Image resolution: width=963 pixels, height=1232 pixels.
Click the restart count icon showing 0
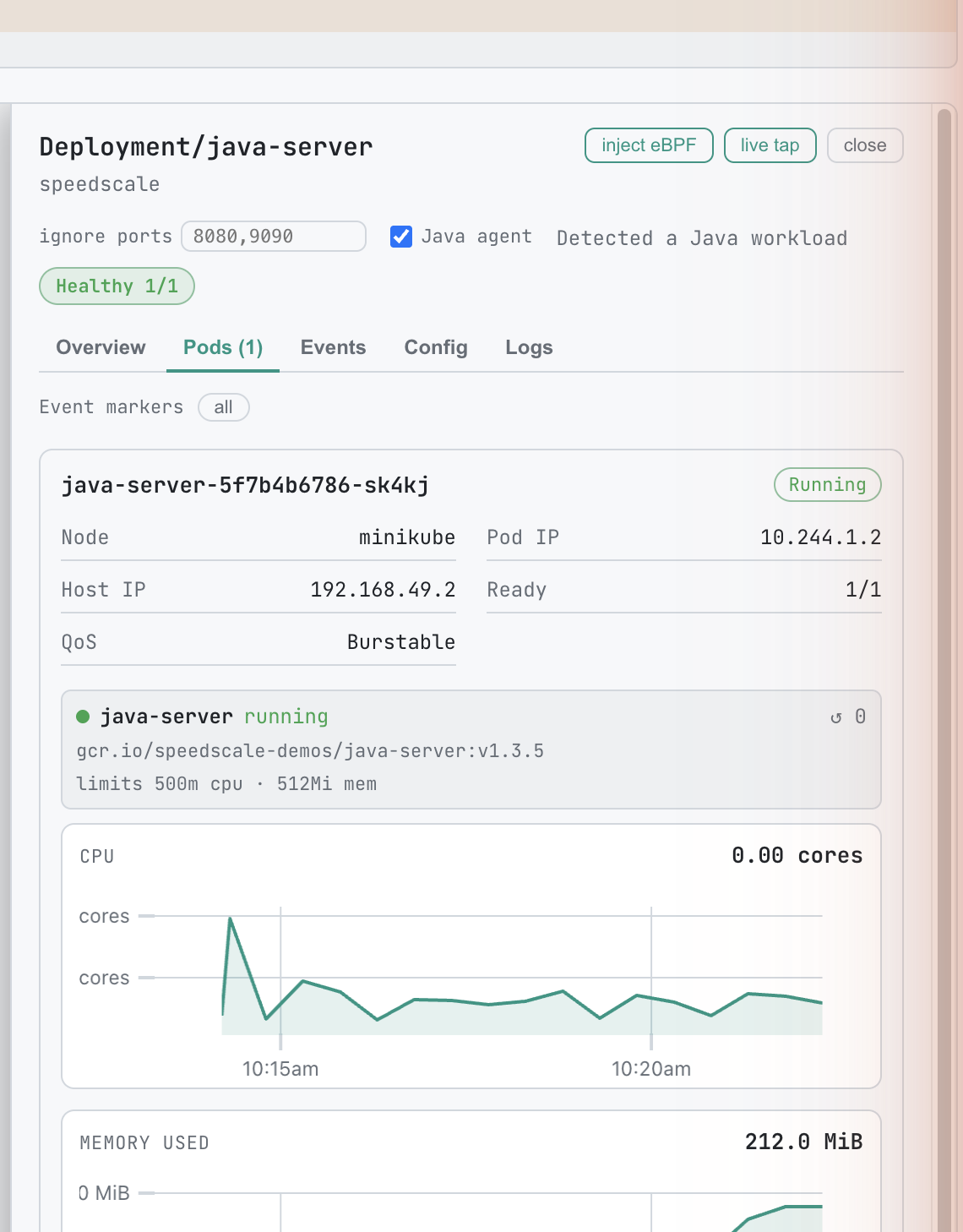847,717
